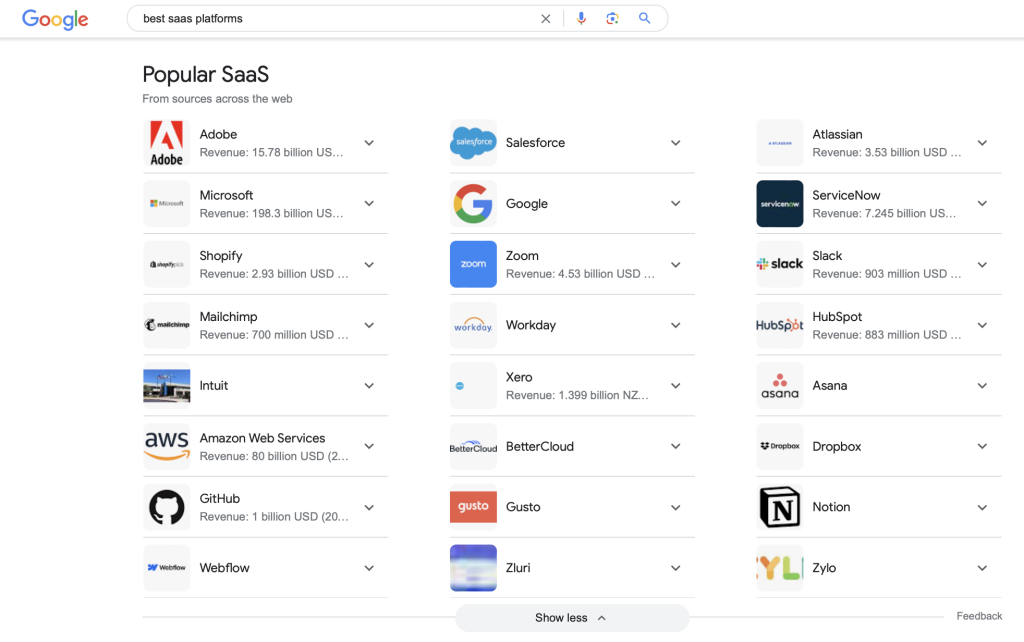Click the blue Zoom logo

473,265
